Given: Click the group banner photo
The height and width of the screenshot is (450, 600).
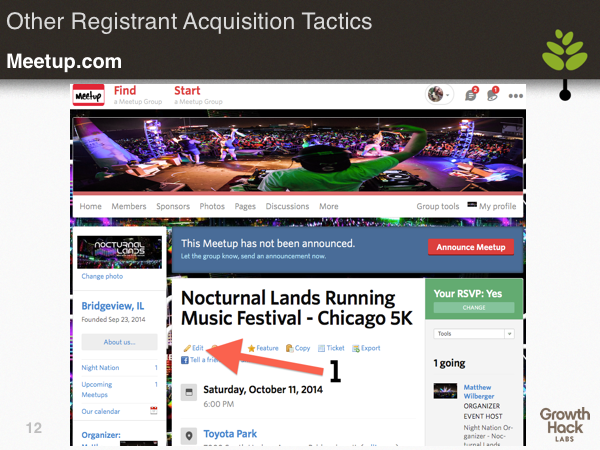Looking at the screenshot, I should click(x=298, y=154).
